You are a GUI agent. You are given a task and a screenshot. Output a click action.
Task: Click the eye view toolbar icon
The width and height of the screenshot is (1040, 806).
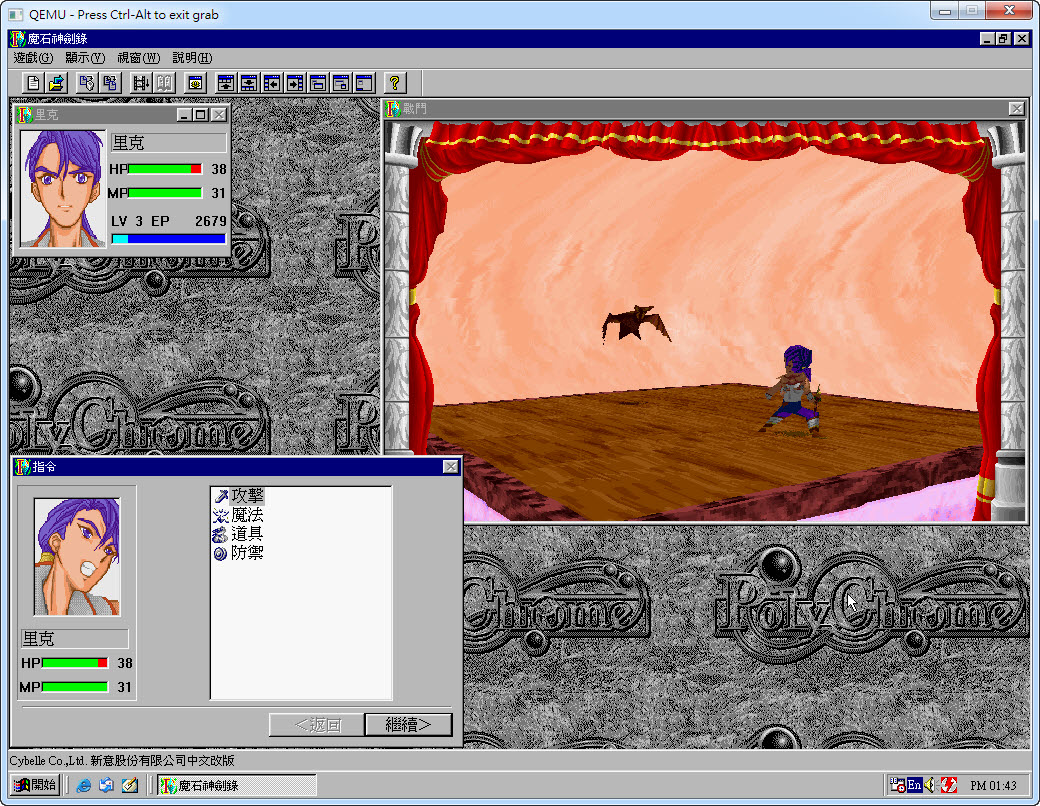195,83
